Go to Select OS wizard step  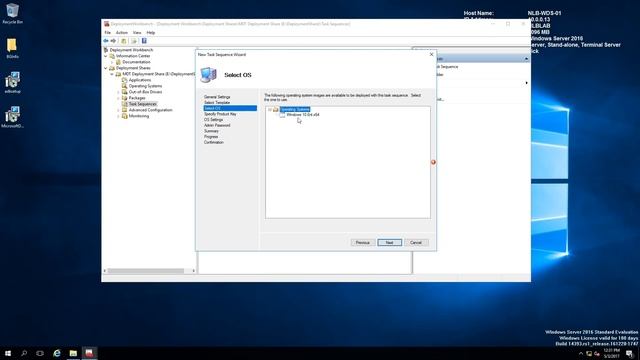(230, 108)
